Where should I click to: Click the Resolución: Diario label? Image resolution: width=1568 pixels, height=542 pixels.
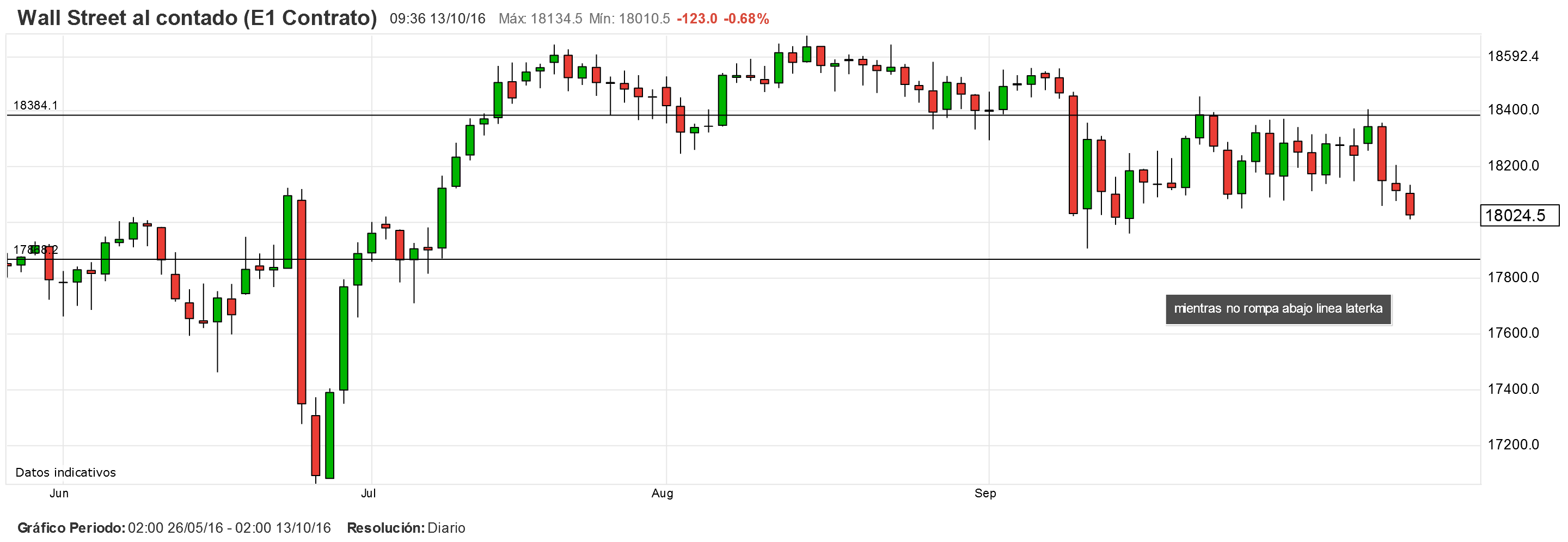pos(406,528)
